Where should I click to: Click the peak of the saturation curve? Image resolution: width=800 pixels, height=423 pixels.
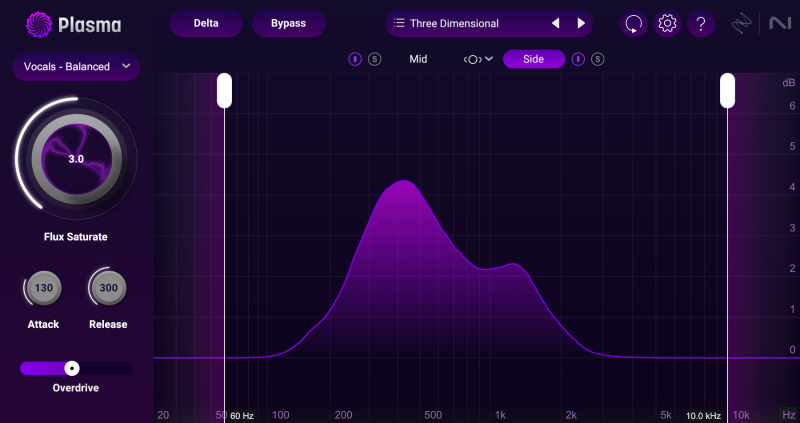(x=404, y=181)
